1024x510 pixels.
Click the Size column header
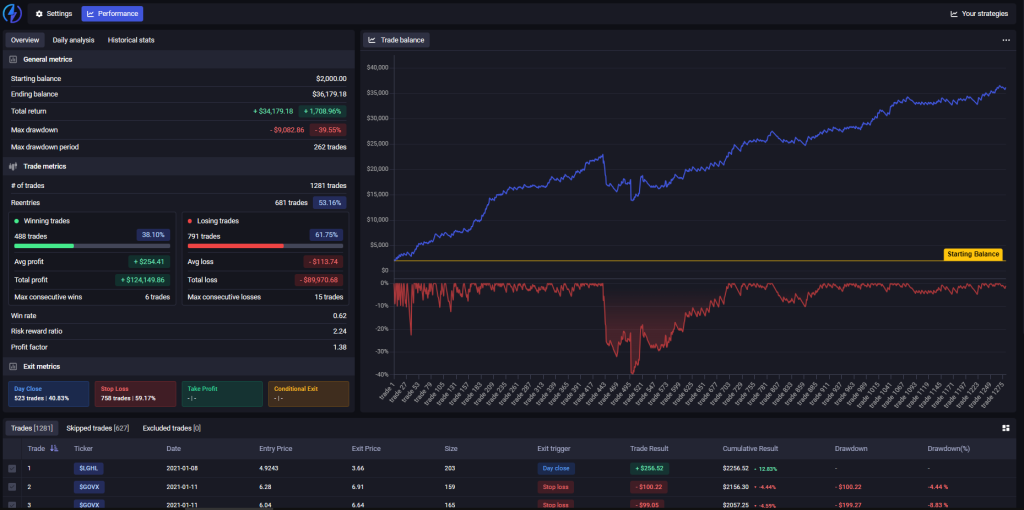[451, 449]
